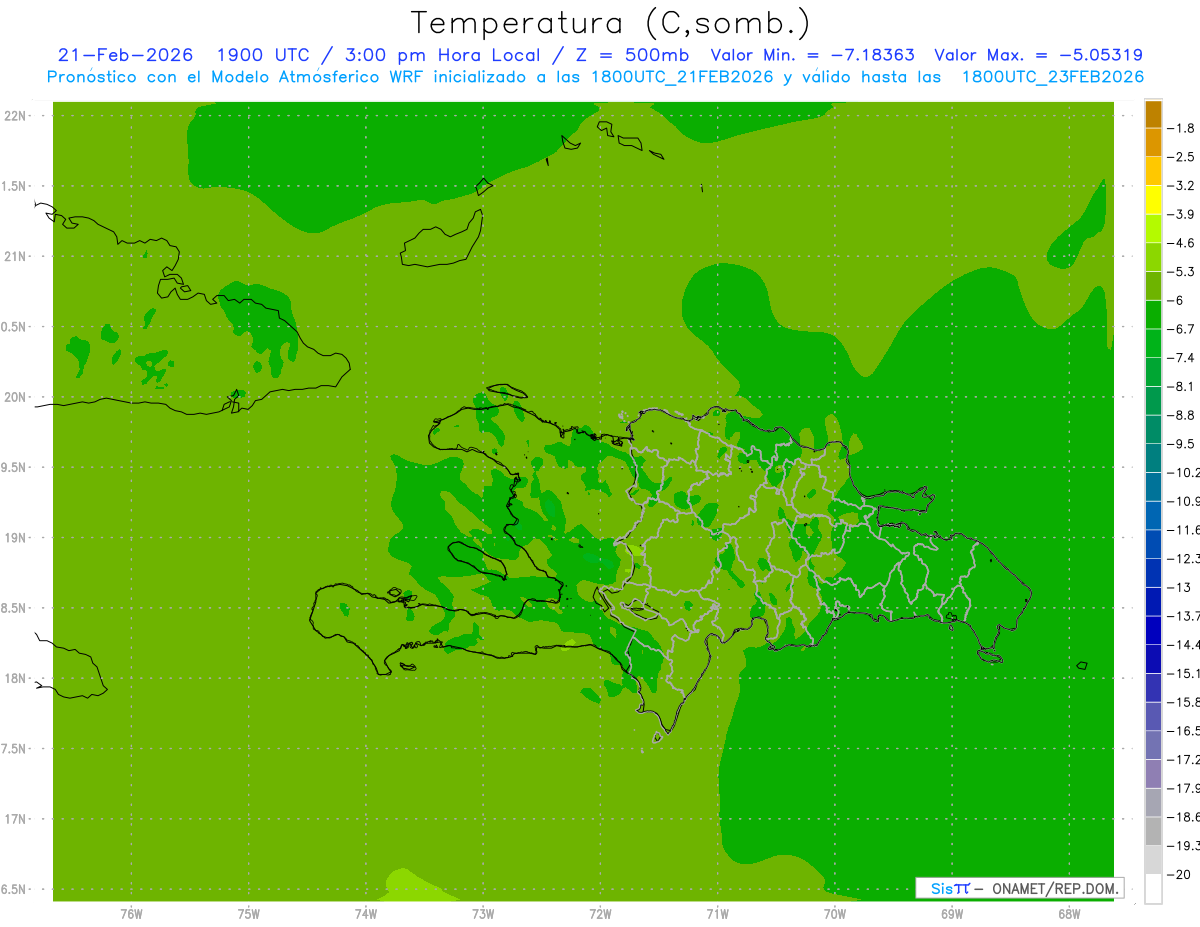
Task: Select the 'Z = 500mb' level text
Action: click(x=632, y=55)
